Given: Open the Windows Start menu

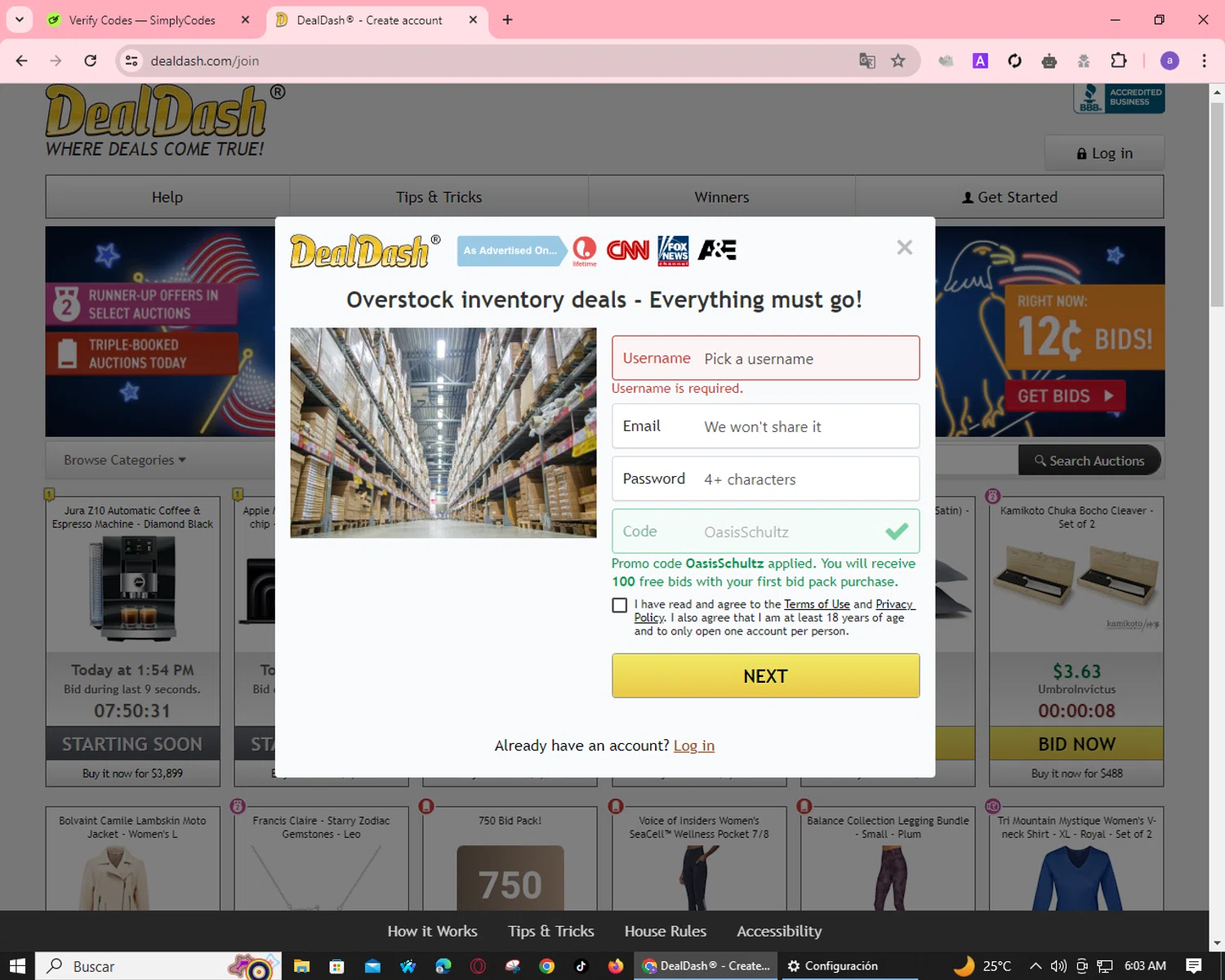Looking at the screenshot, I should (x=17, y=966).
